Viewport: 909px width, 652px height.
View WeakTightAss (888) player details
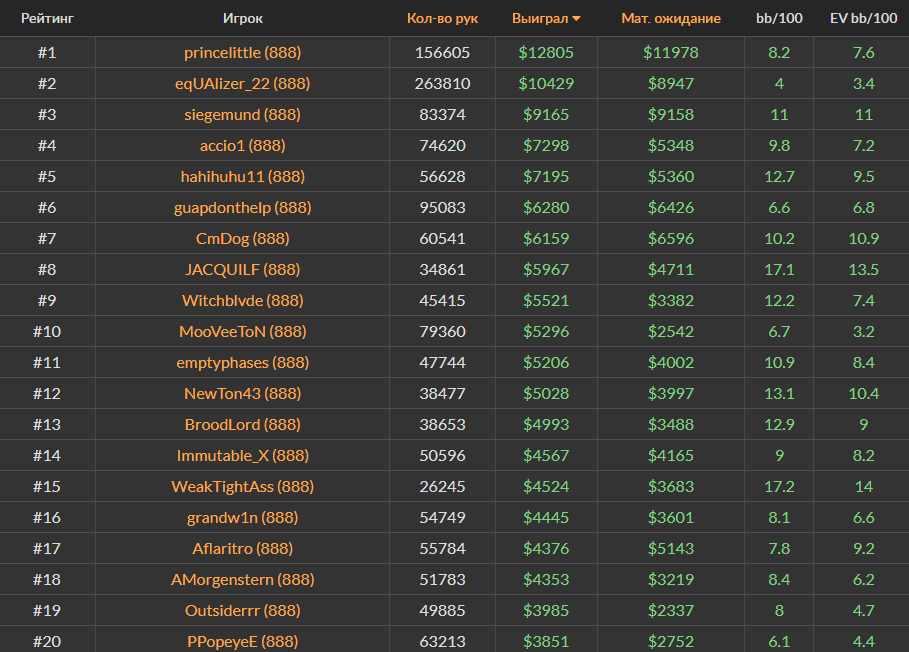point(242,486)
